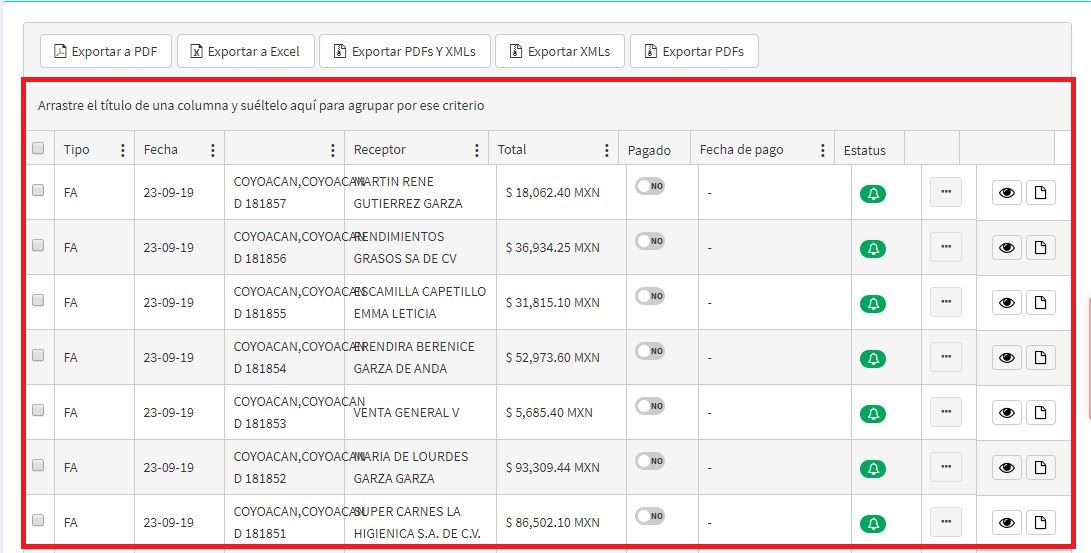
Task: Click green bell status for invoice D 181851
Action: click(873, 523)
